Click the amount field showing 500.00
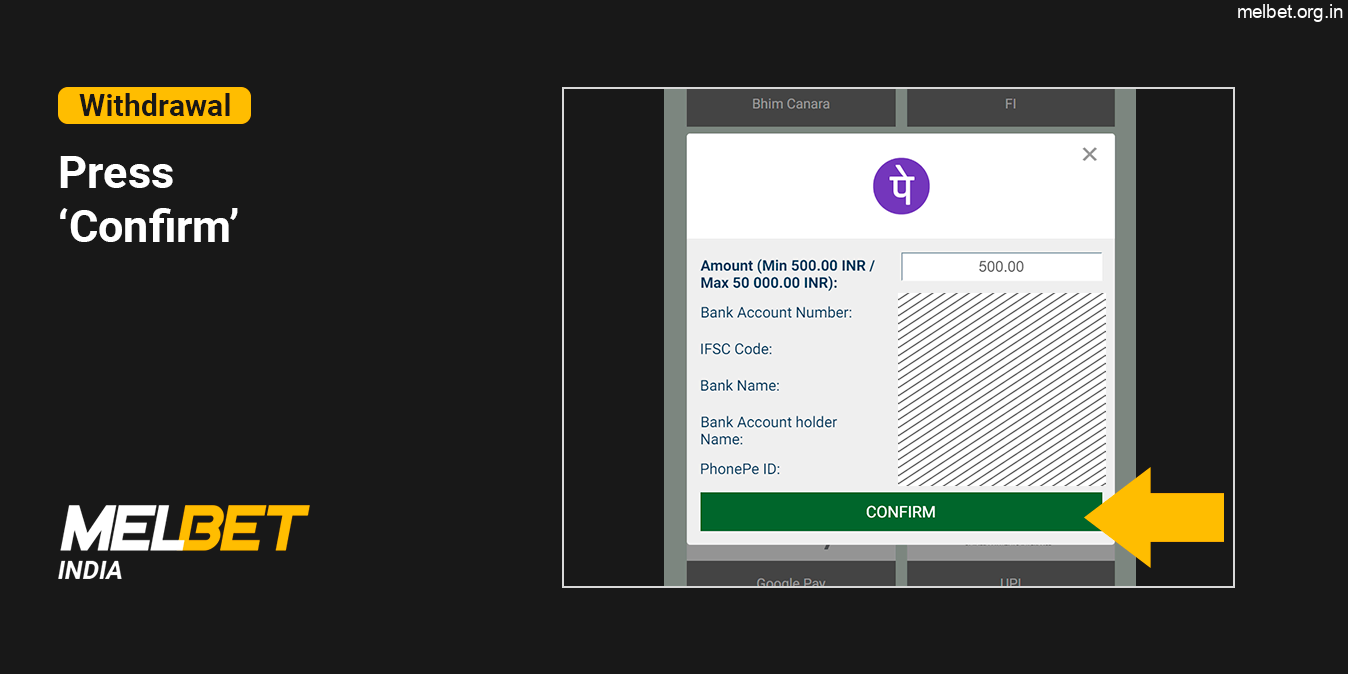1348x674 pixels. tap(1001, 266)
